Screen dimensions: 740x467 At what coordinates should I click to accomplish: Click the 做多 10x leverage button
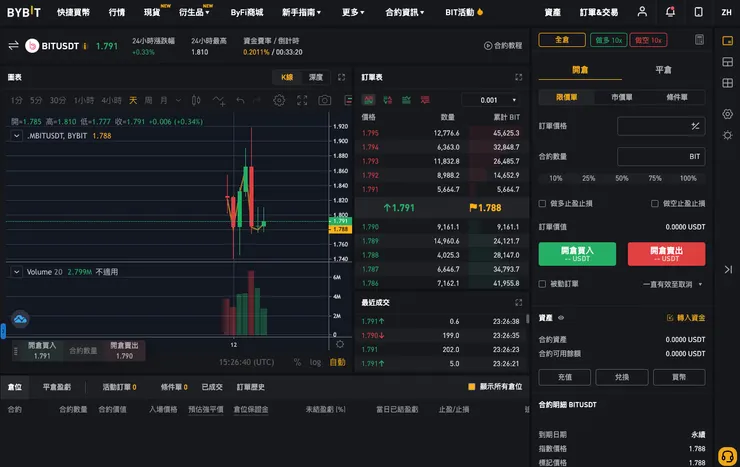(608, 40)
